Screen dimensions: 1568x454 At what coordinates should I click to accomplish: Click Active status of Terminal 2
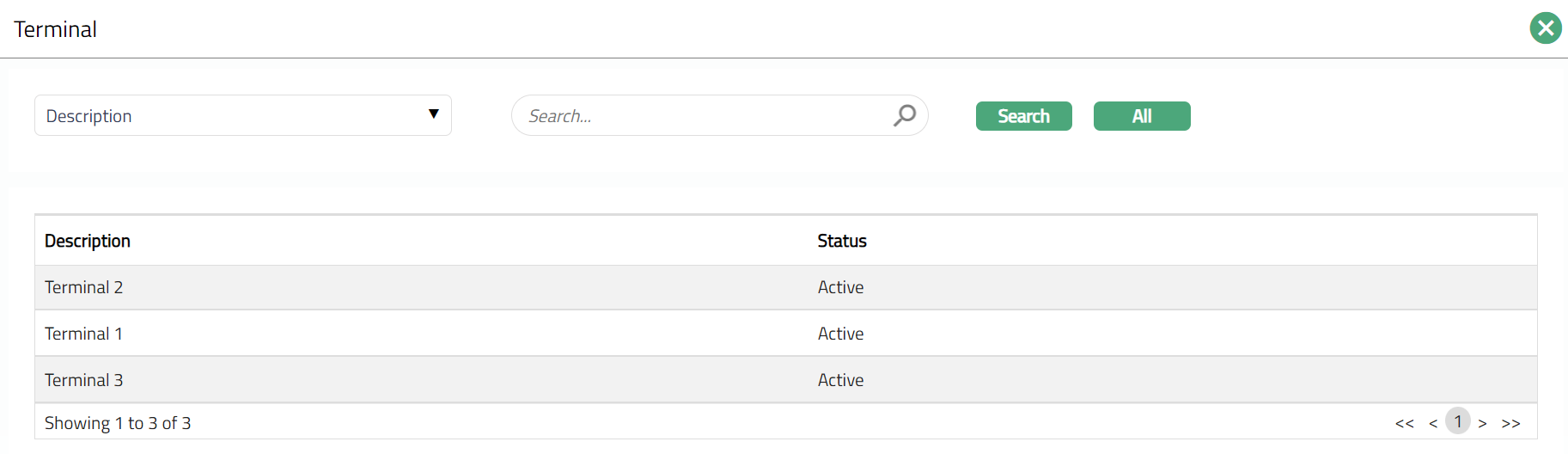point(840,288)
